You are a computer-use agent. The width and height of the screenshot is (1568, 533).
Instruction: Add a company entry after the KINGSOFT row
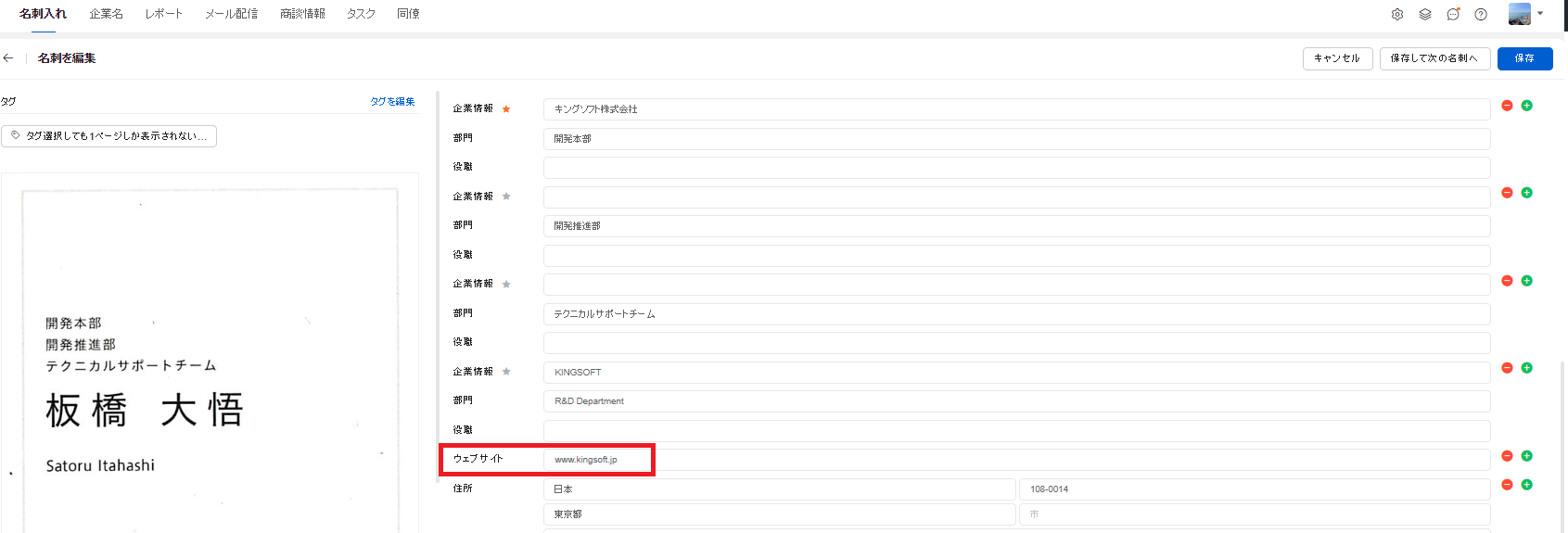pos(1526,368)
